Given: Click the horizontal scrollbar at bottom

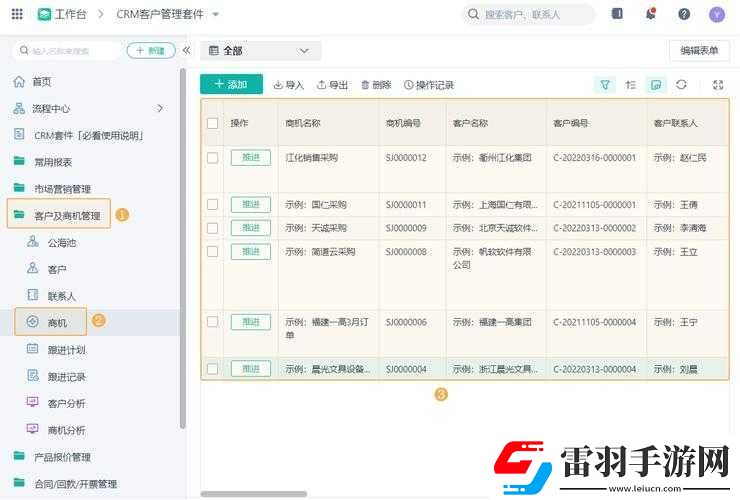Looking at the screenshot, I should (x=253, y=494).
